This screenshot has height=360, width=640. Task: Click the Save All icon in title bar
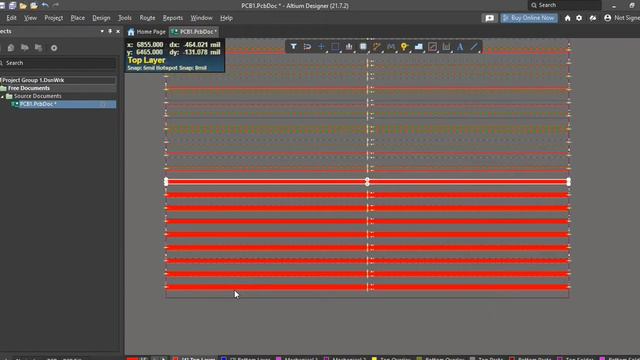coord(12,5)
